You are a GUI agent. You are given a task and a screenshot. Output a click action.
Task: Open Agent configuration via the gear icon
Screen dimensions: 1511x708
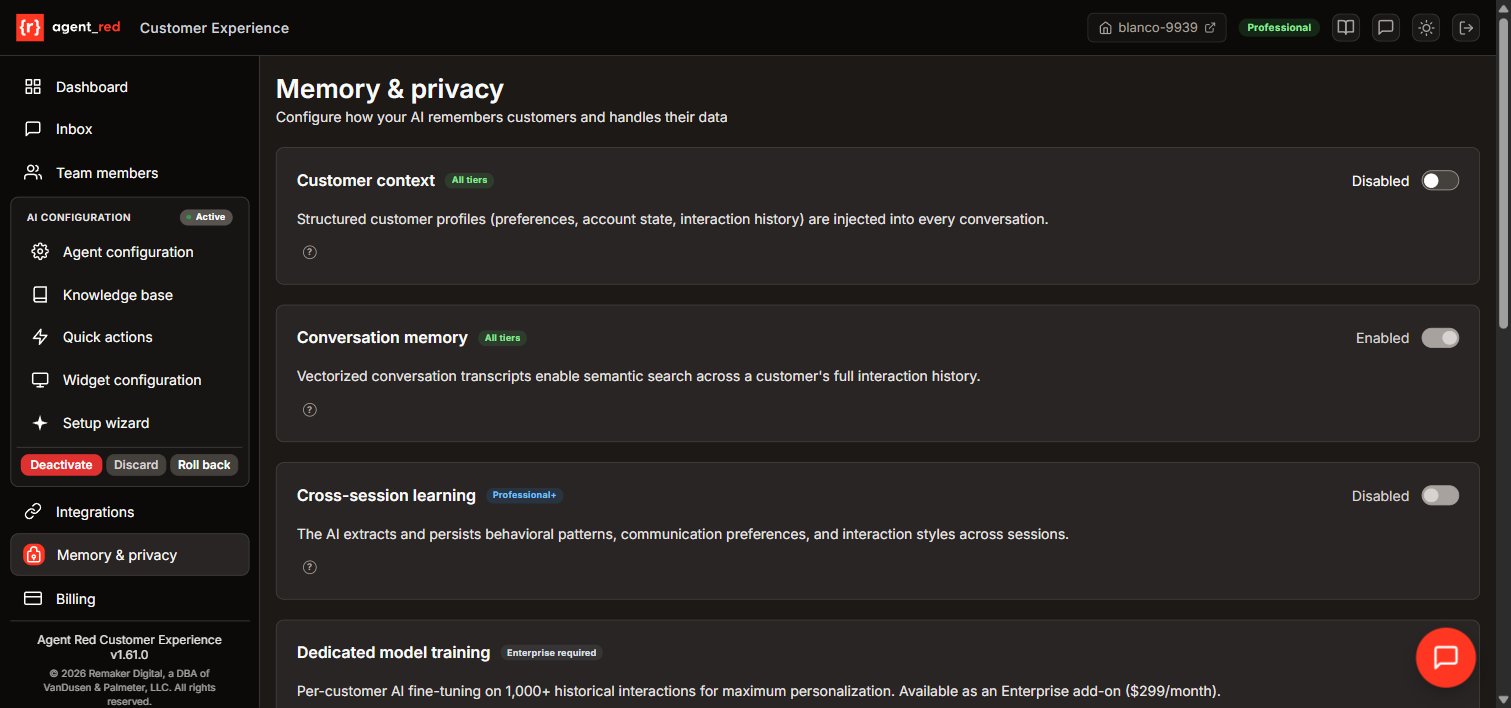pos(127,252)
